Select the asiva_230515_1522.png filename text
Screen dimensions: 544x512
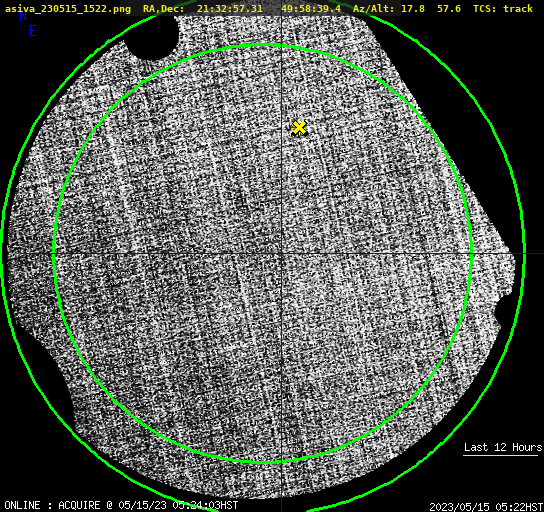pyautogui.click(x=68, y=9)
